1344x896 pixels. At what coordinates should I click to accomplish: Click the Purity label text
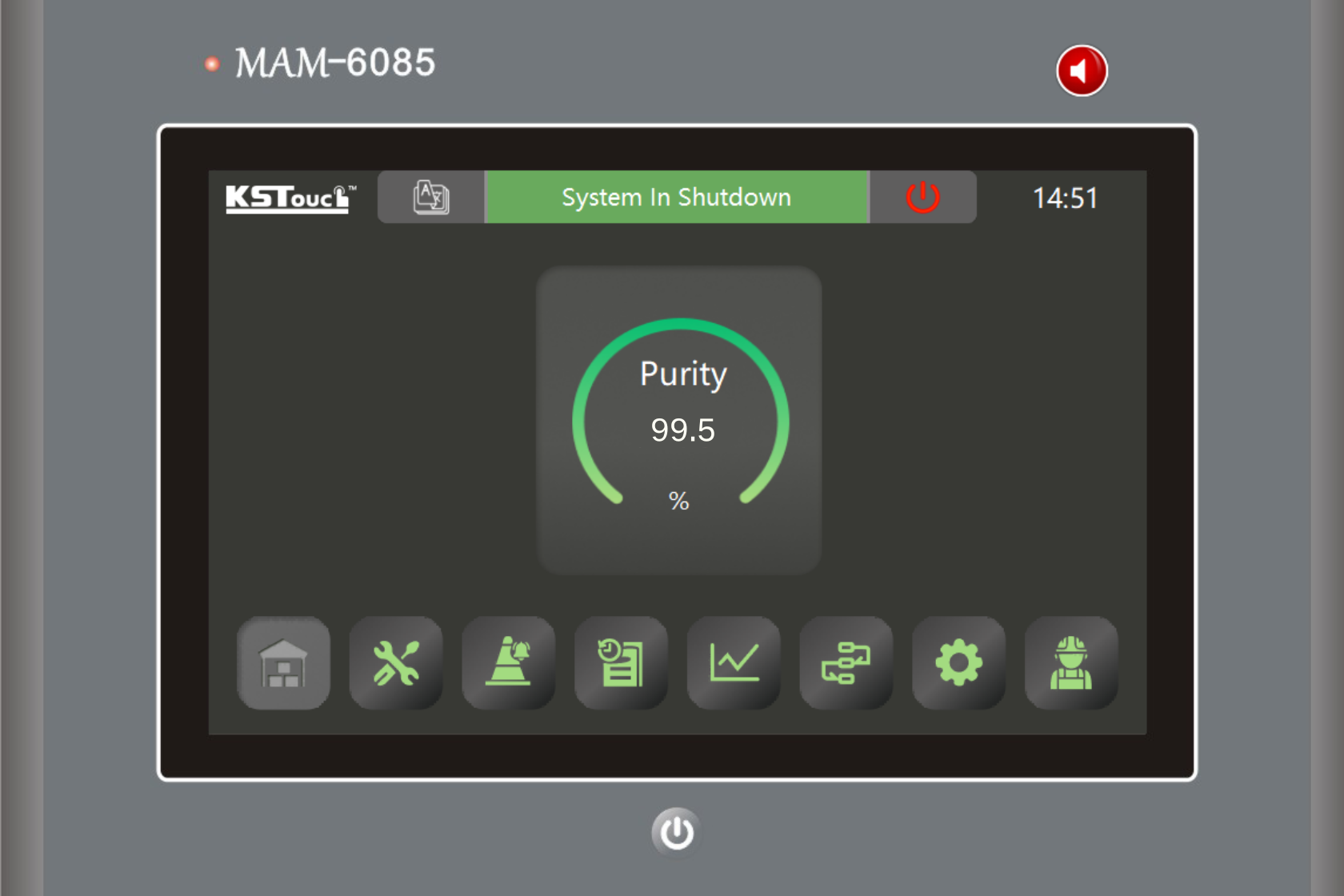(x=683, y=374)
